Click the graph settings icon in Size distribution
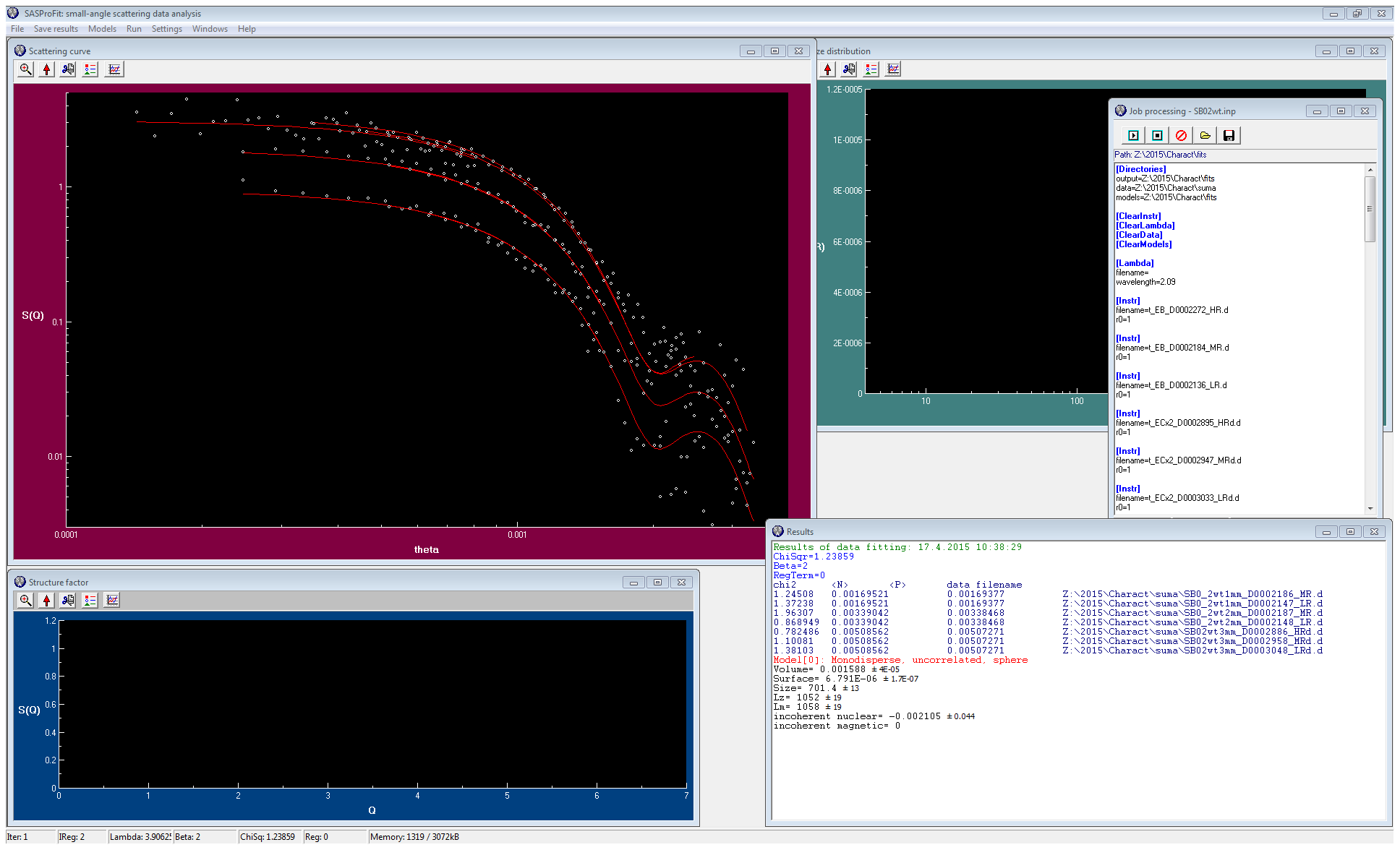Screen dimensions: 1400x850 click(x=894, y=69)
